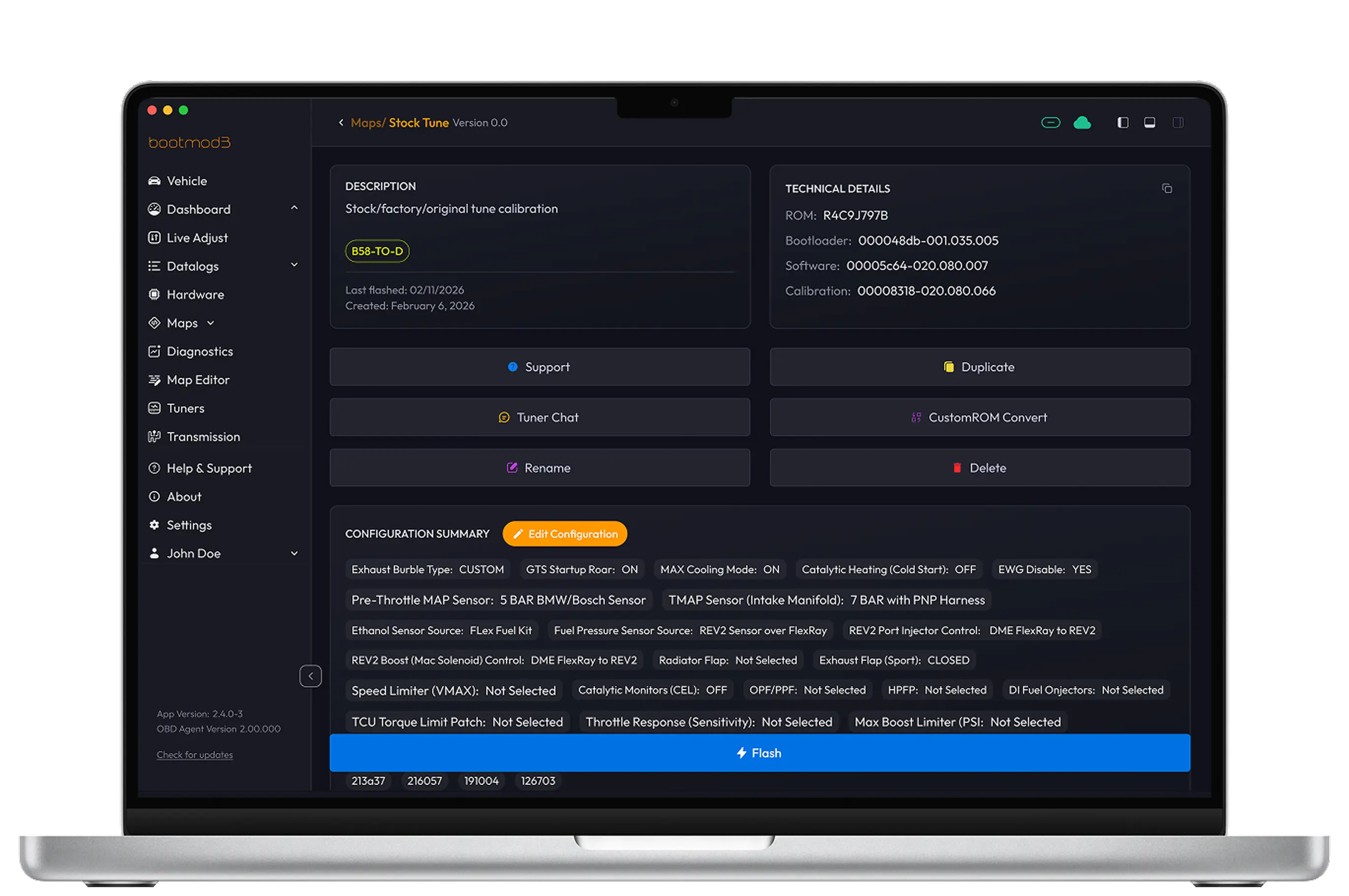This screenshot has width=1349, height=896.
Task: Go back using the header back arrow
Action: [x=341, y=123]
